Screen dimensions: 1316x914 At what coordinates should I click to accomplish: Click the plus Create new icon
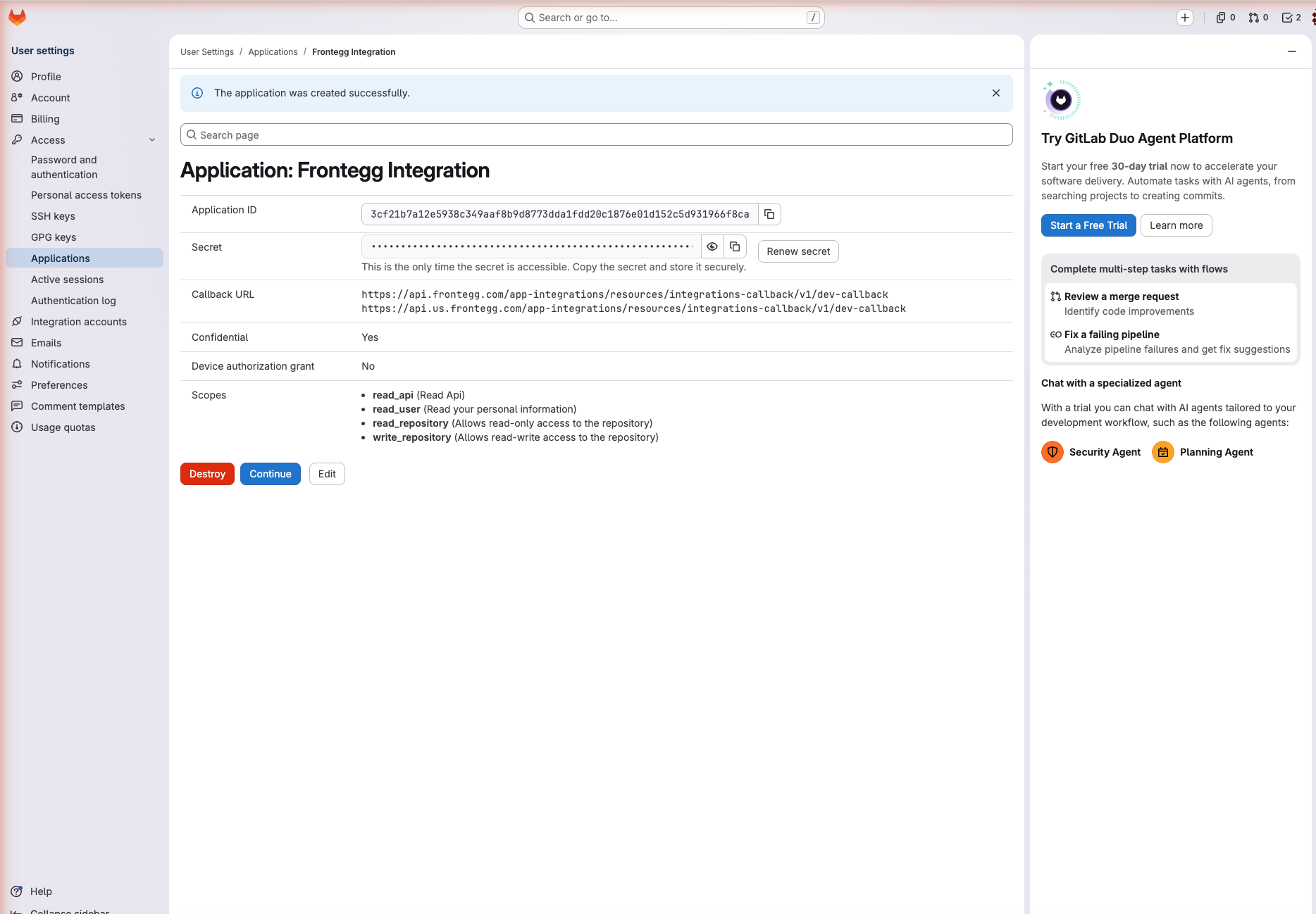(1185, 18)
